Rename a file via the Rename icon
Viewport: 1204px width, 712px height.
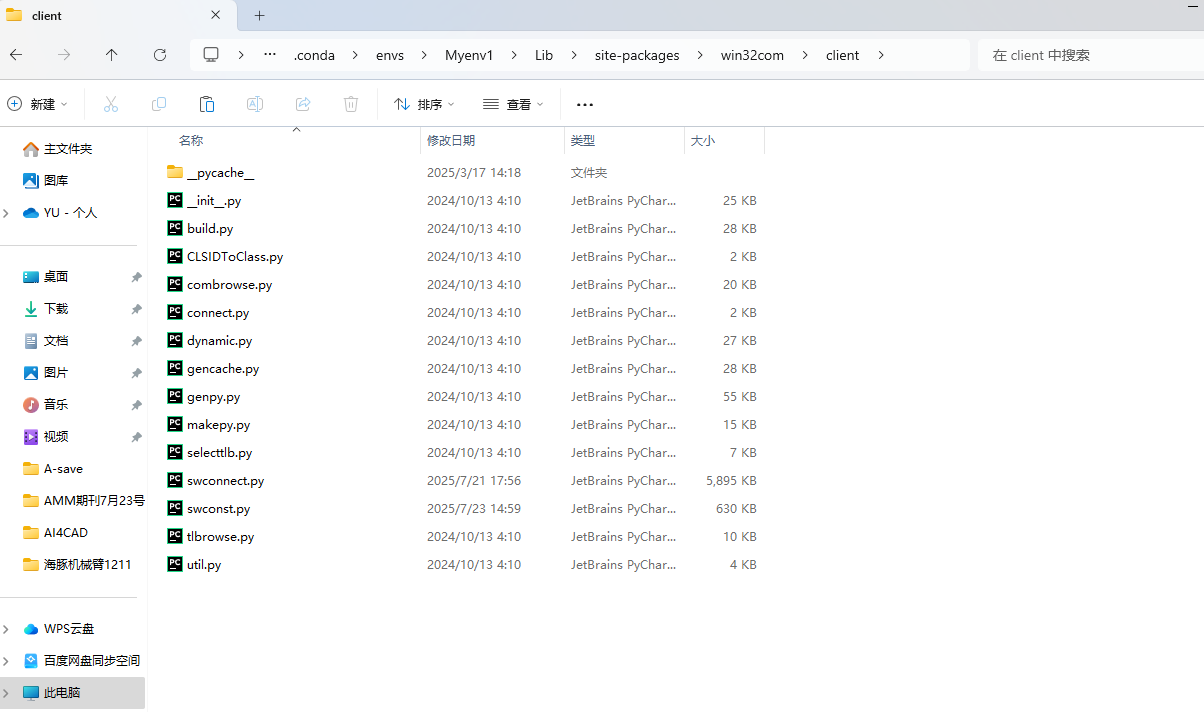click(x=254, y=104)
